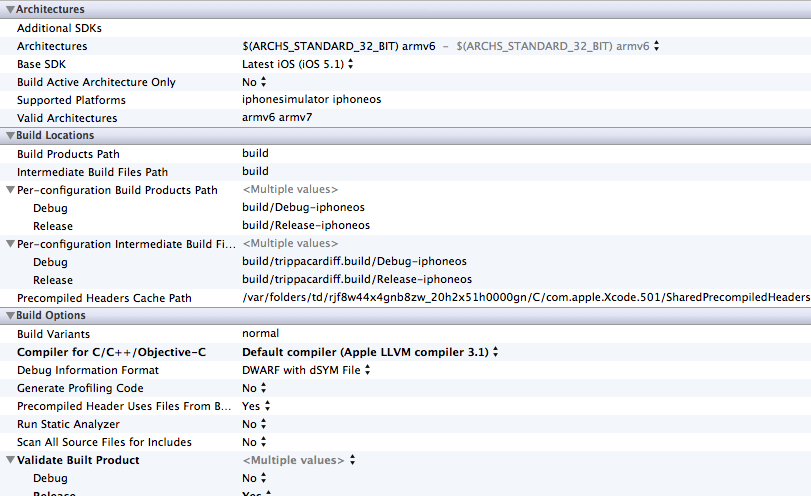Select the Build Variants normal value
The height and width of the screenshot is (496, 811).
(x=260, y=334)
